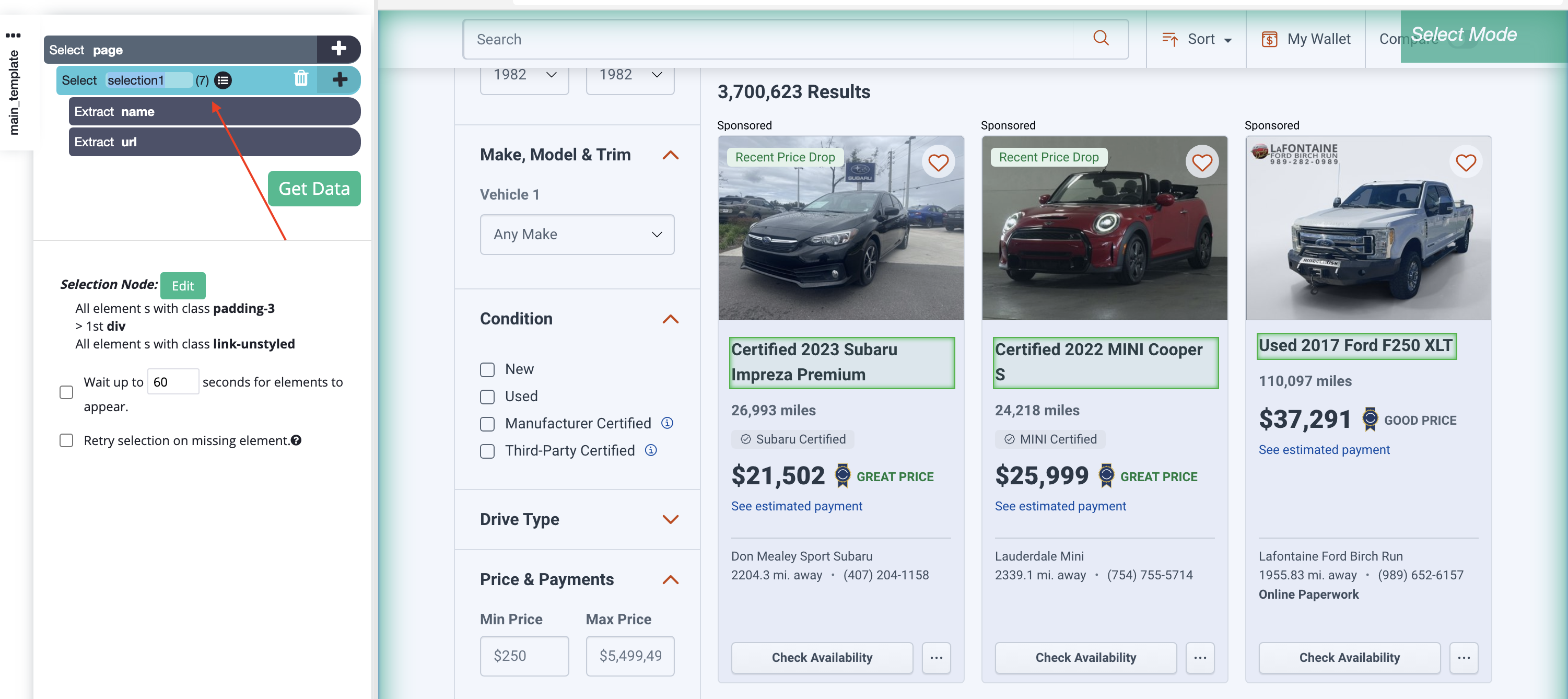Open the three-dots menu above main_template
The image size is (1568, 699).
[x=13, y=36]
